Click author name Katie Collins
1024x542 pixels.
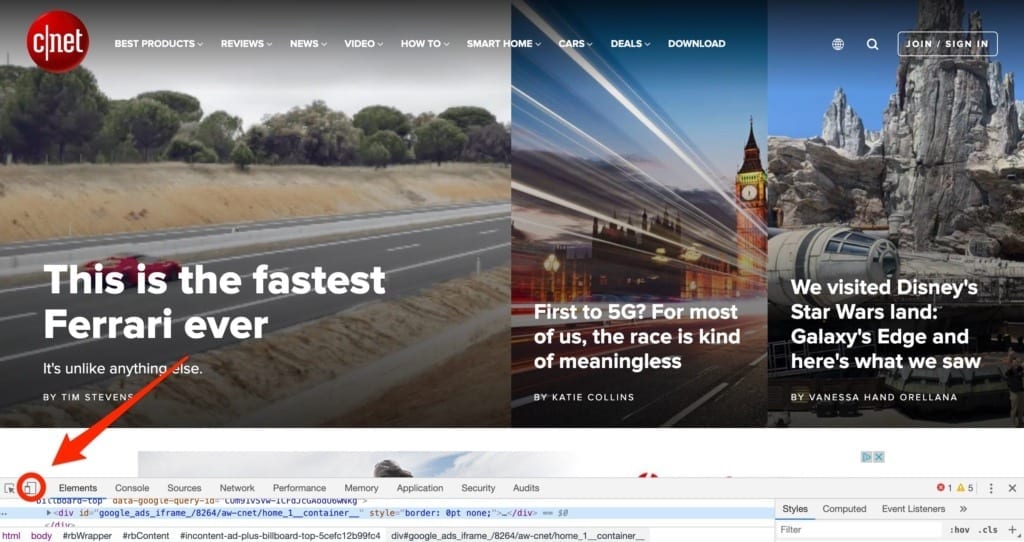(593, 397)
